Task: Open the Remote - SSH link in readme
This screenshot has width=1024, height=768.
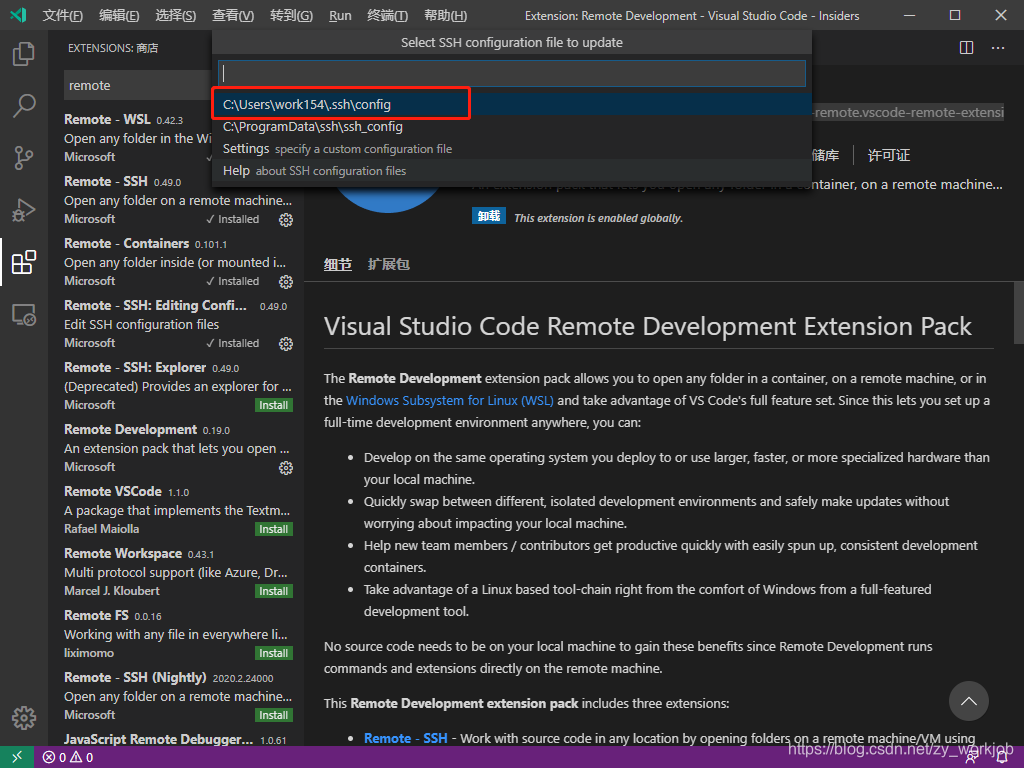Action: point(406,738)
